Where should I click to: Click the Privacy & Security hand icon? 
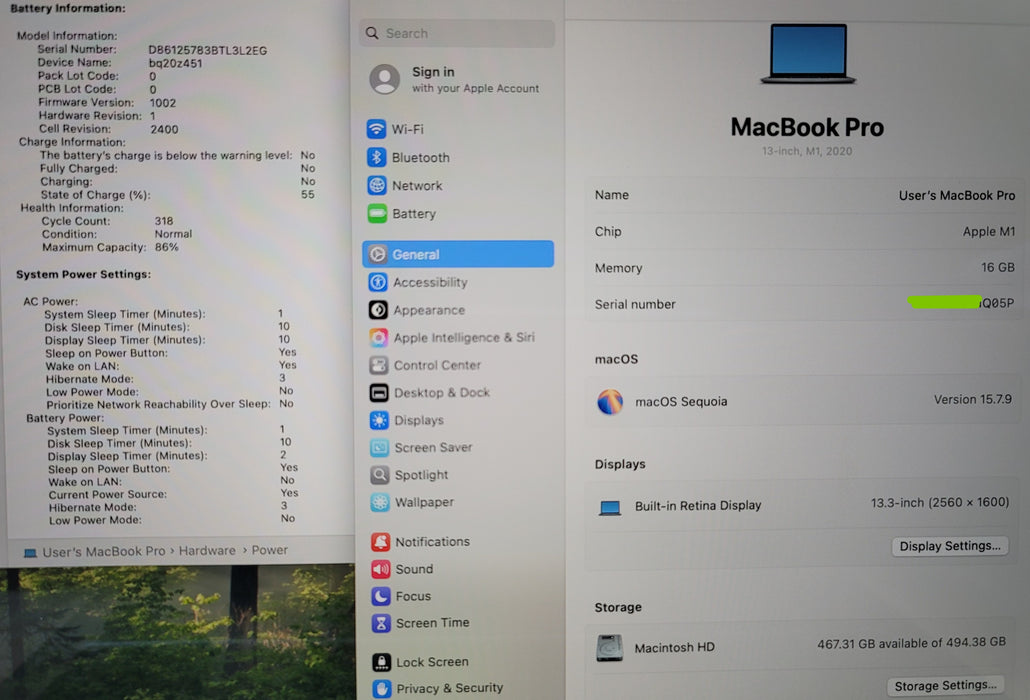coord(382,688)
